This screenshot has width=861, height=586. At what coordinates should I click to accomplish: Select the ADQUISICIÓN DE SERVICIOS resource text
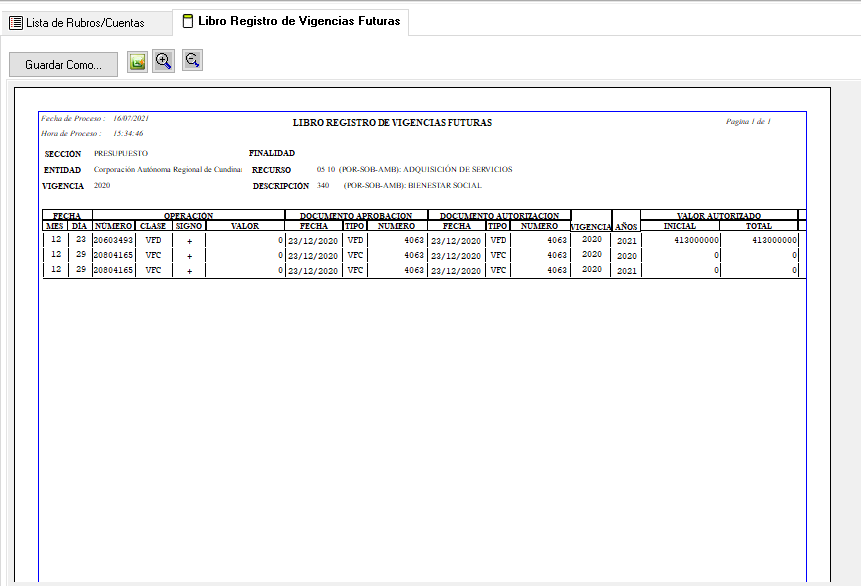(x=457, y=170)
